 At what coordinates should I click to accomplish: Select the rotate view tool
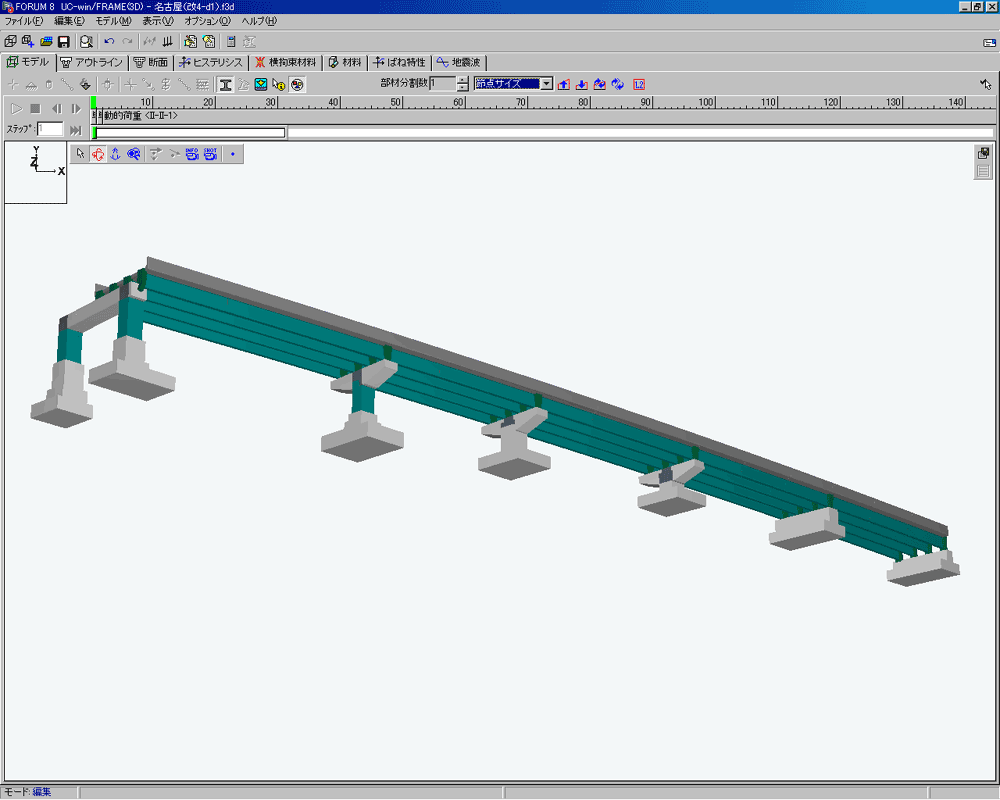(x=98, y=154)
